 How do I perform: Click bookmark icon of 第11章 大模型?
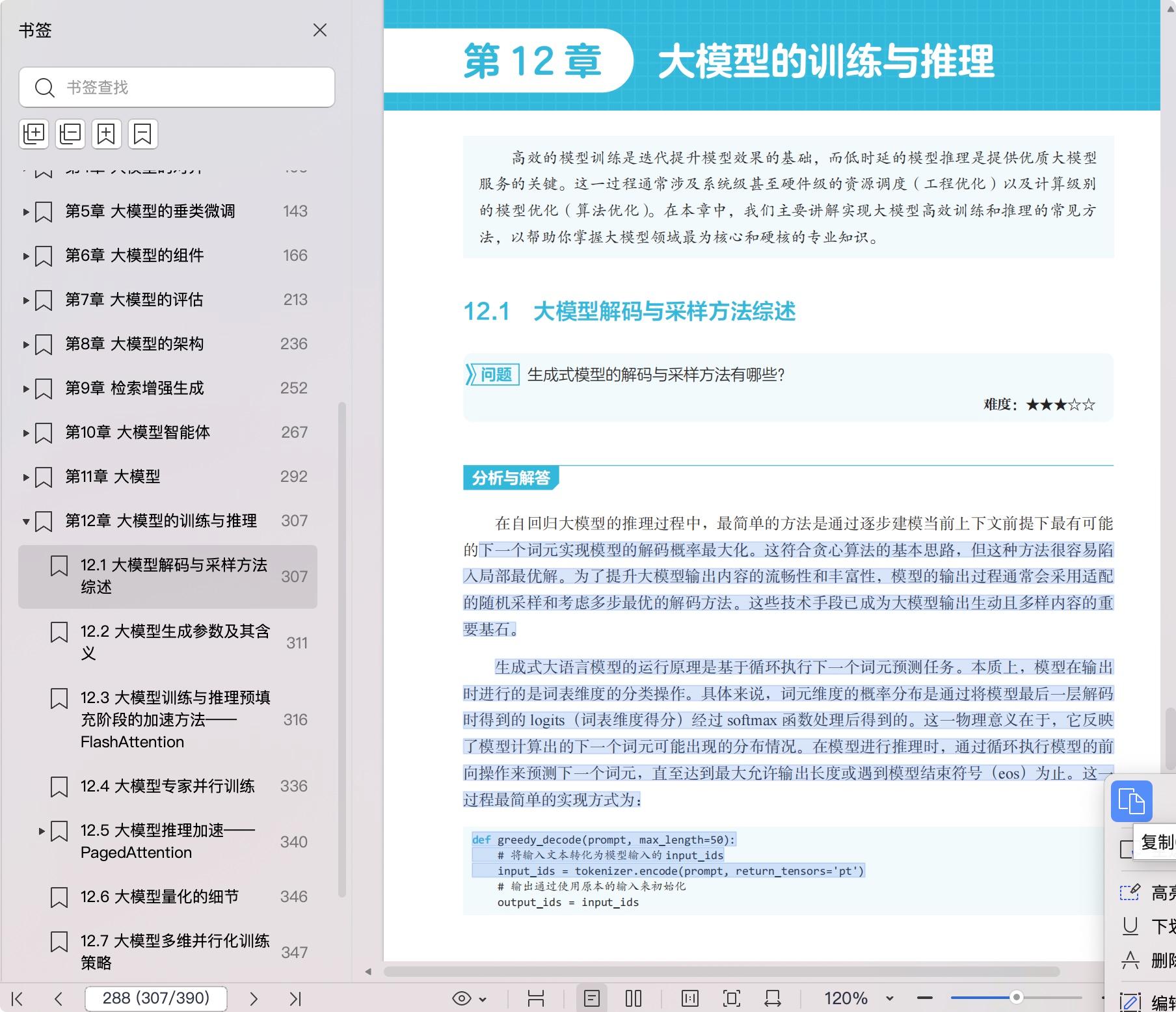44,477
